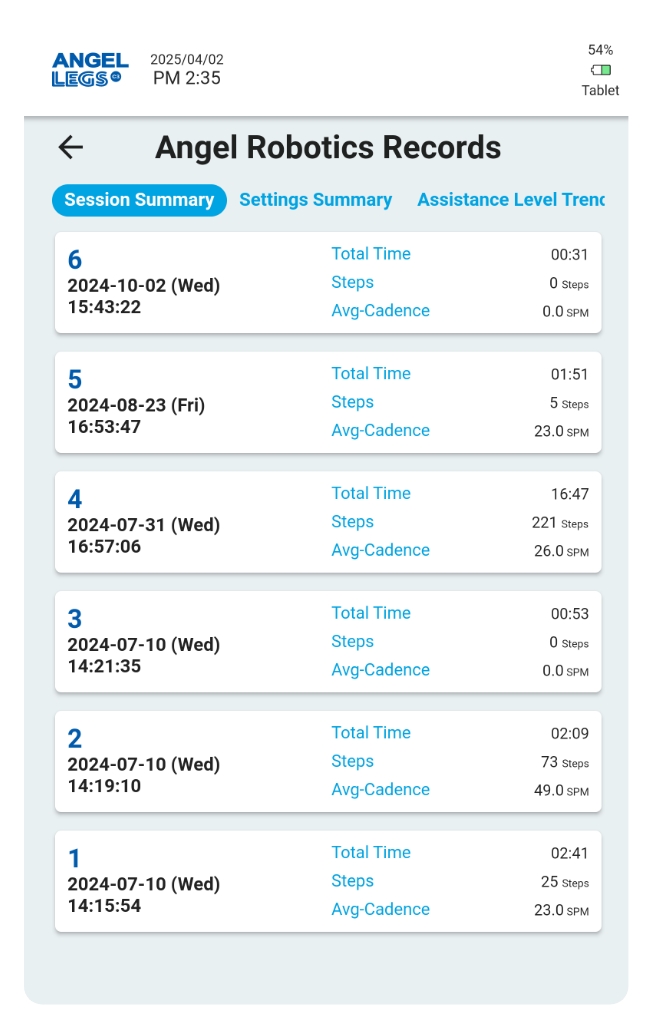This screenshot has width=652, height=1032.
Task: Select session 4 with 221 steps
Action: click(x=328, y=522)
